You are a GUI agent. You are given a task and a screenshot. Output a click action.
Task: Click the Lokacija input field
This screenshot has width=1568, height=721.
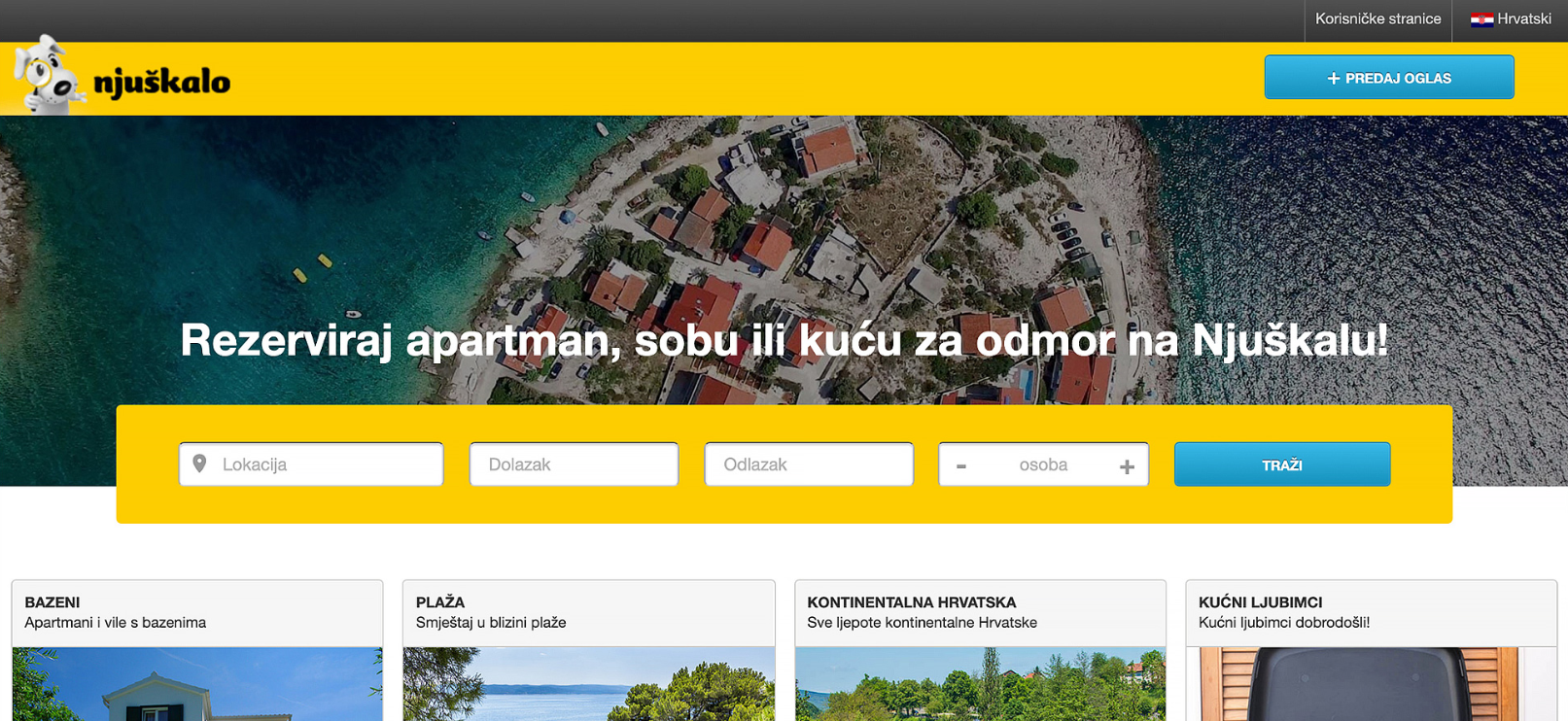tap(311, 464)
